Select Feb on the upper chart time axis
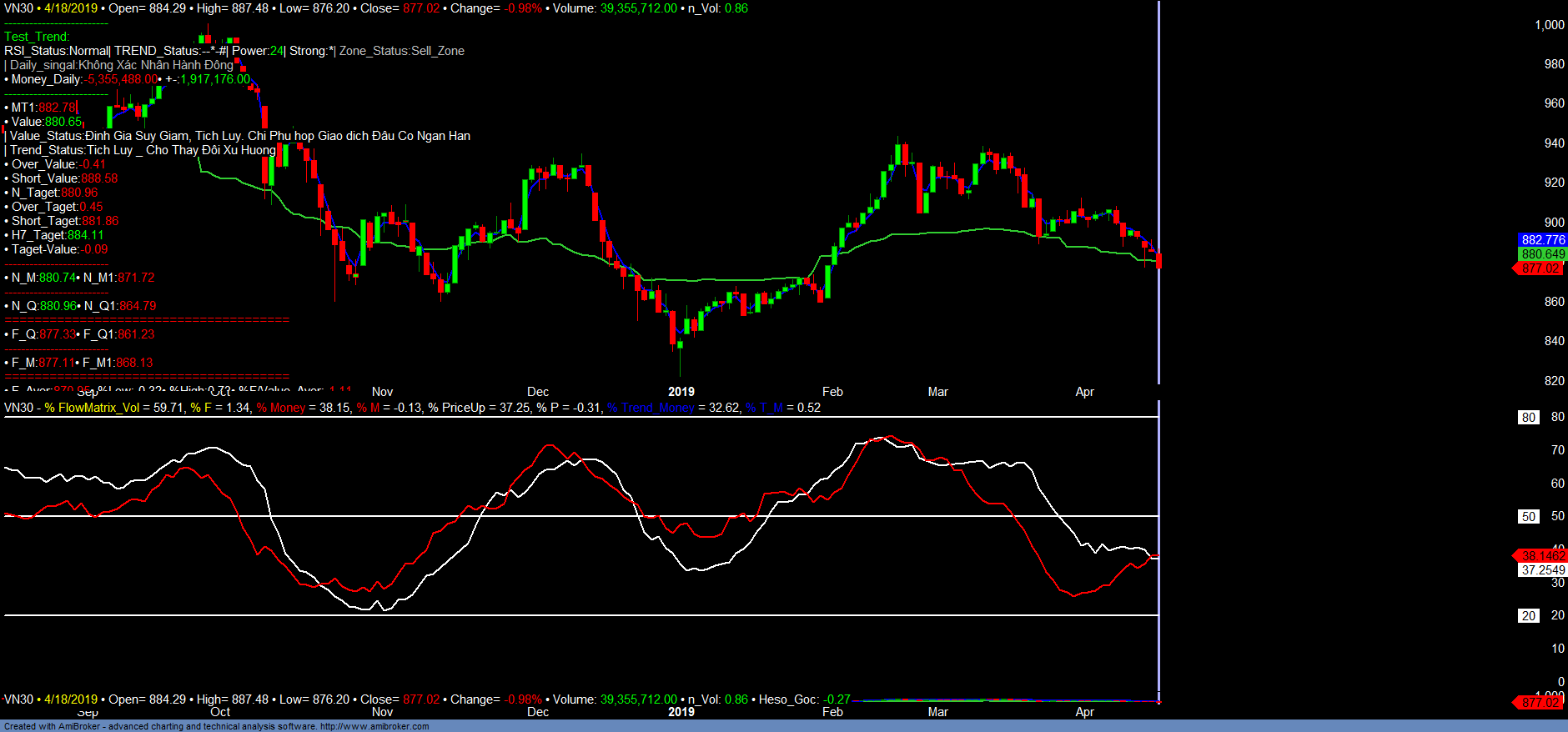 (832, 392)
